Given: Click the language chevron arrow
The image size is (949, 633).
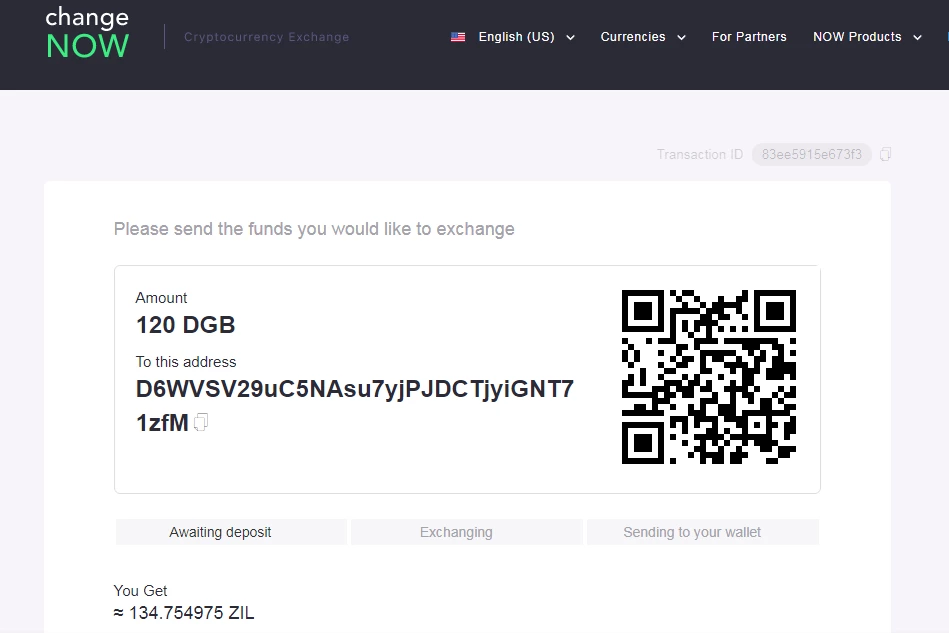Looking at the screenshot, I should pos(570,38).
